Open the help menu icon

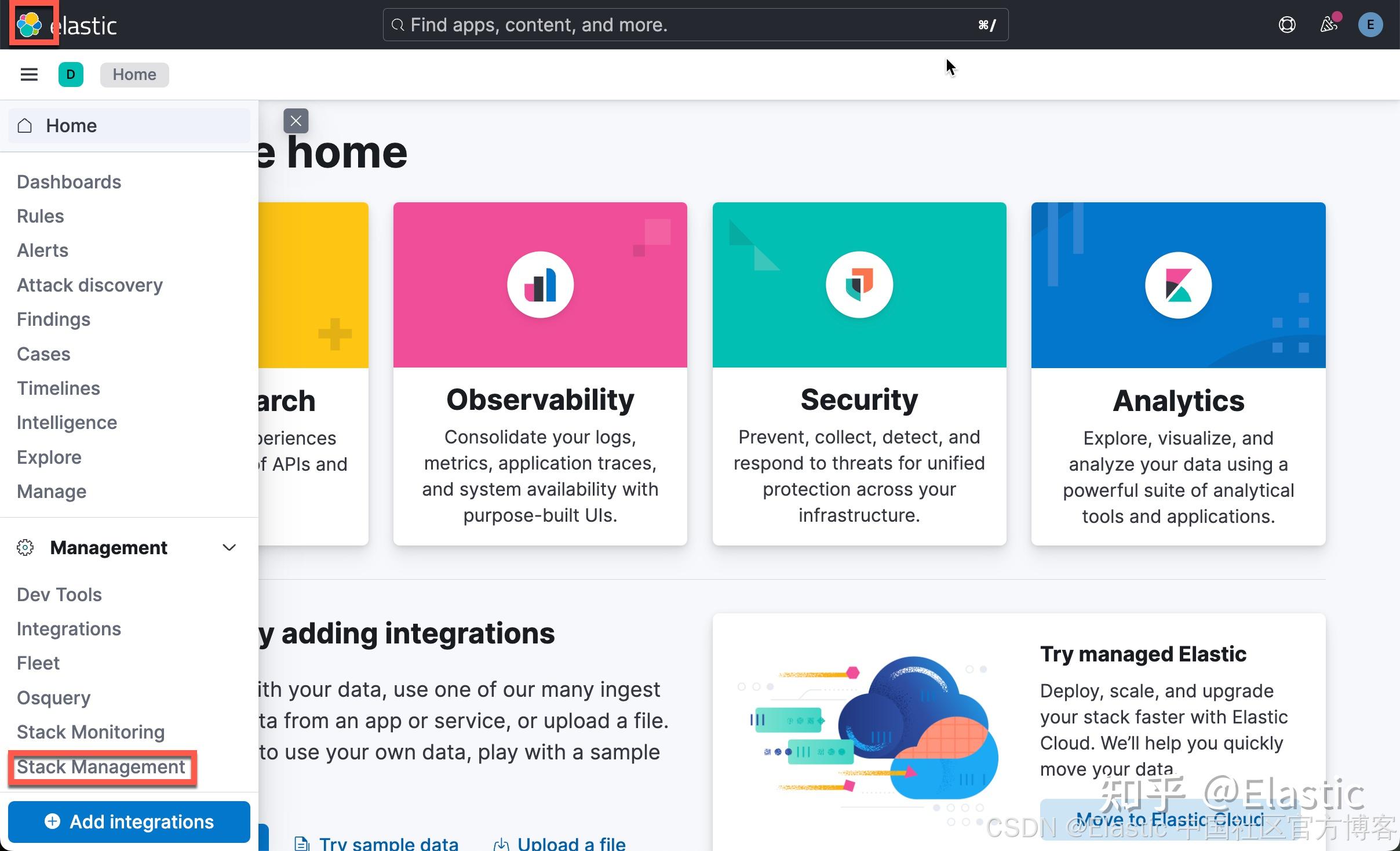point(1287,24)
